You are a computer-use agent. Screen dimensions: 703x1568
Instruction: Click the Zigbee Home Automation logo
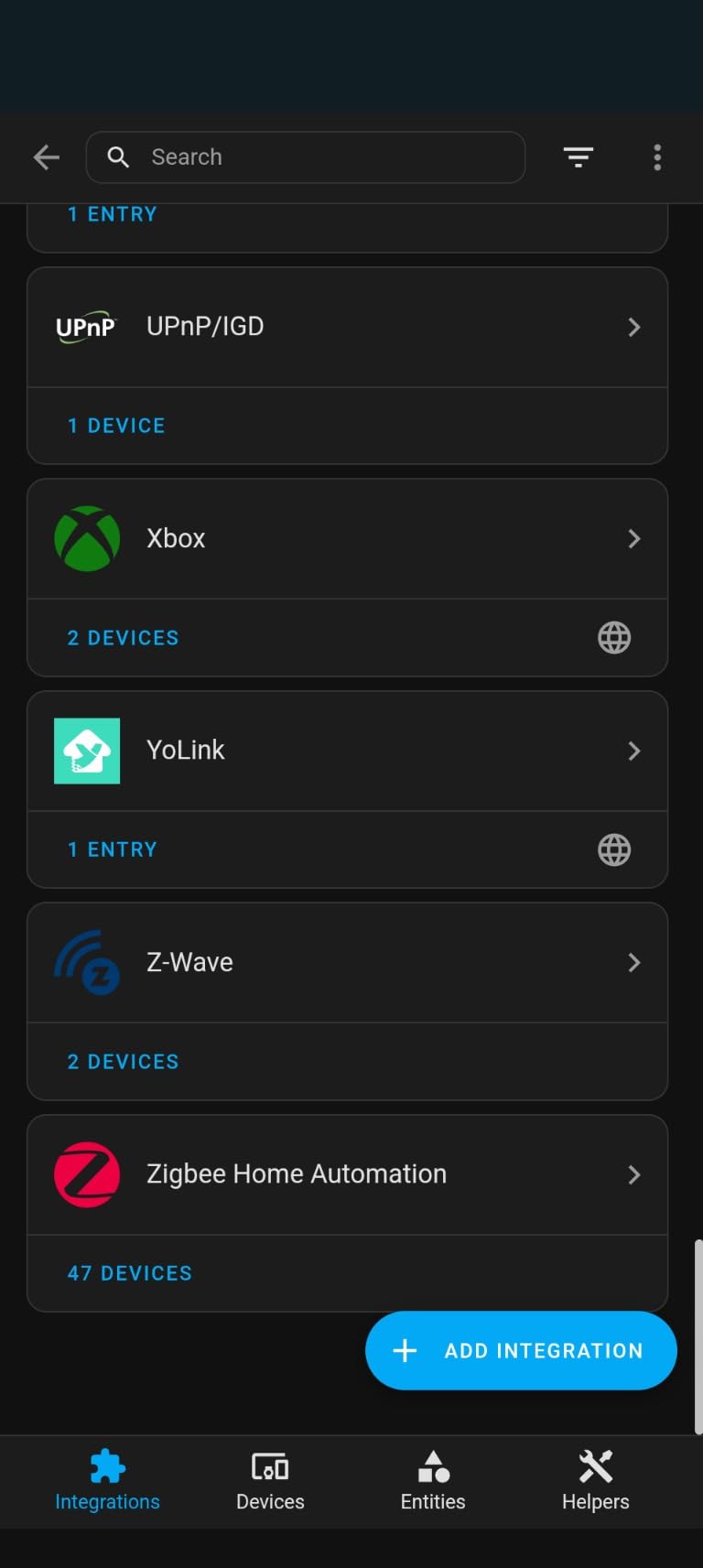pyautogui.click(x=87, y=1174)
